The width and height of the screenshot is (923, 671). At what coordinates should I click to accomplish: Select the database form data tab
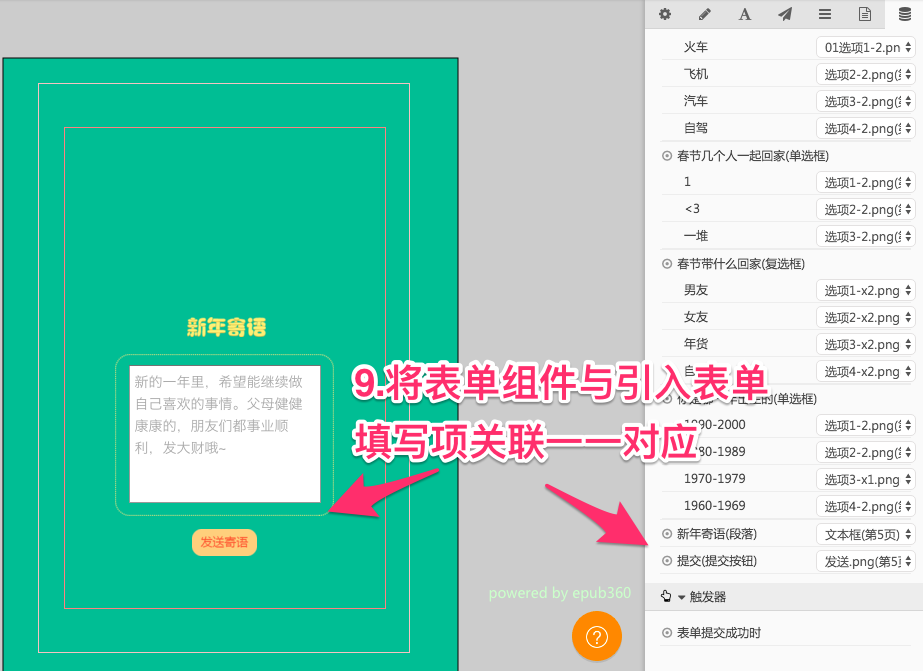905,14
